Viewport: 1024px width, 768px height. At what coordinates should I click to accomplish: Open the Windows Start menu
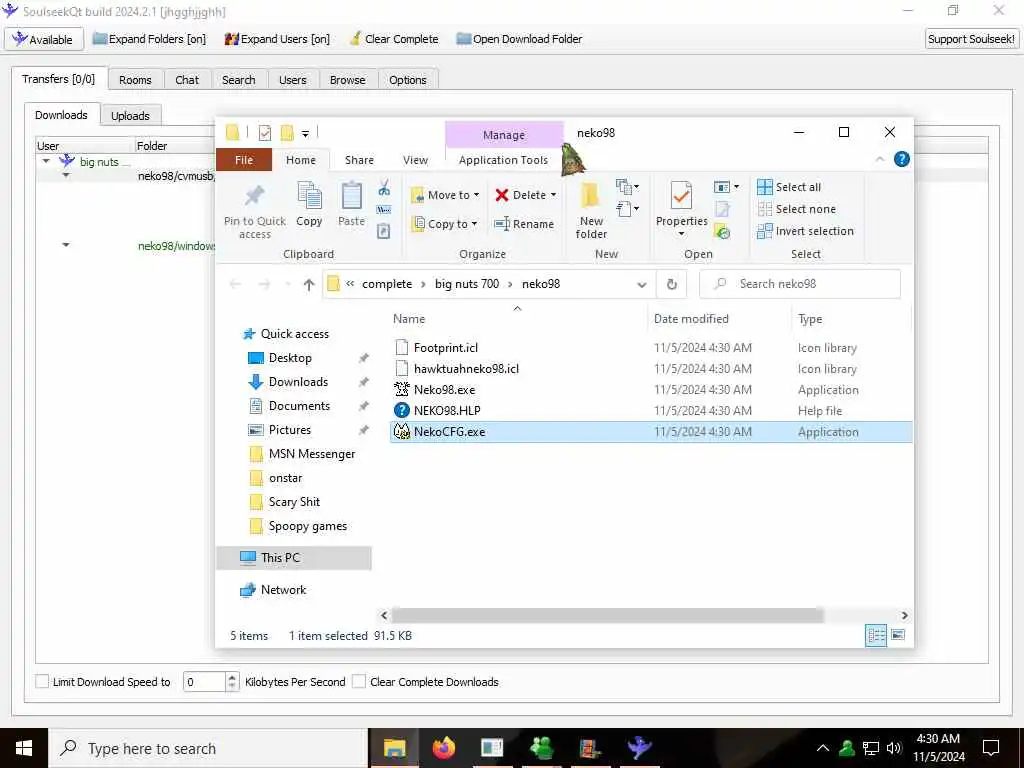coord(24,748)
